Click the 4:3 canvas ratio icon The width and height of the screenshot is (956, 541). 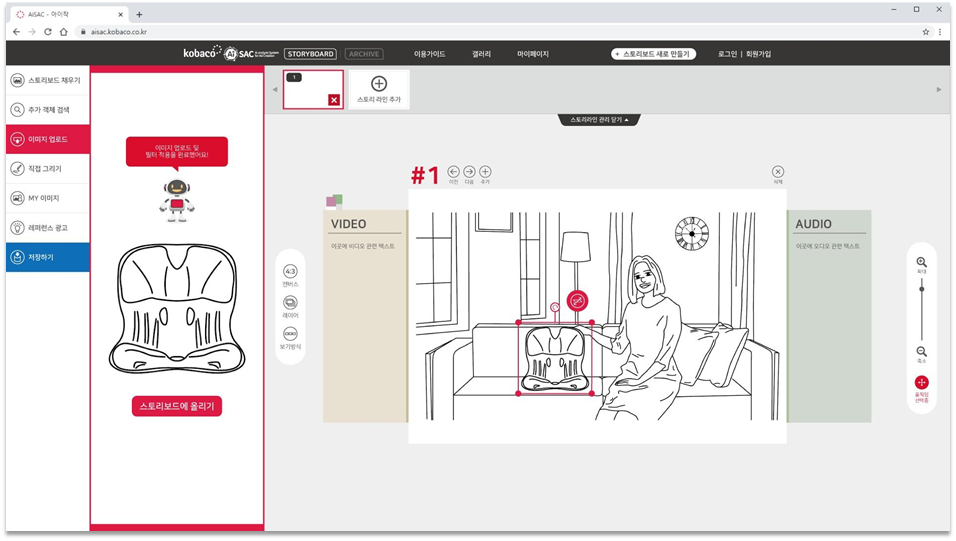tap(290, 271)
